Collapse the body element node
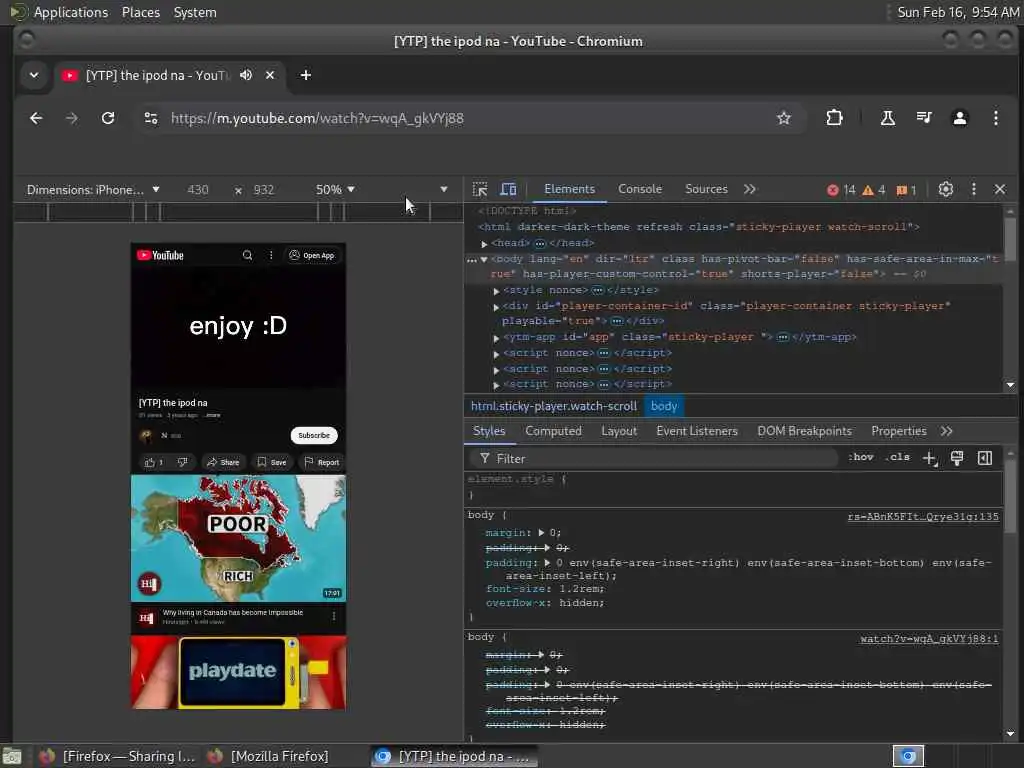The width and height of the screenshot is (1024, 768). (x=484, y=259)
